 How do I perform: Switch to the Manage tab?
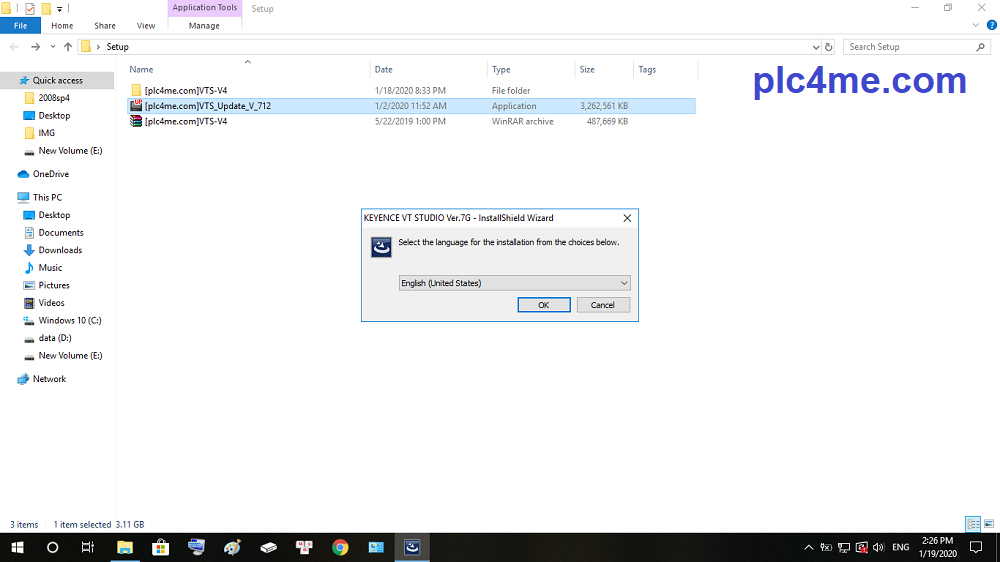204,26
